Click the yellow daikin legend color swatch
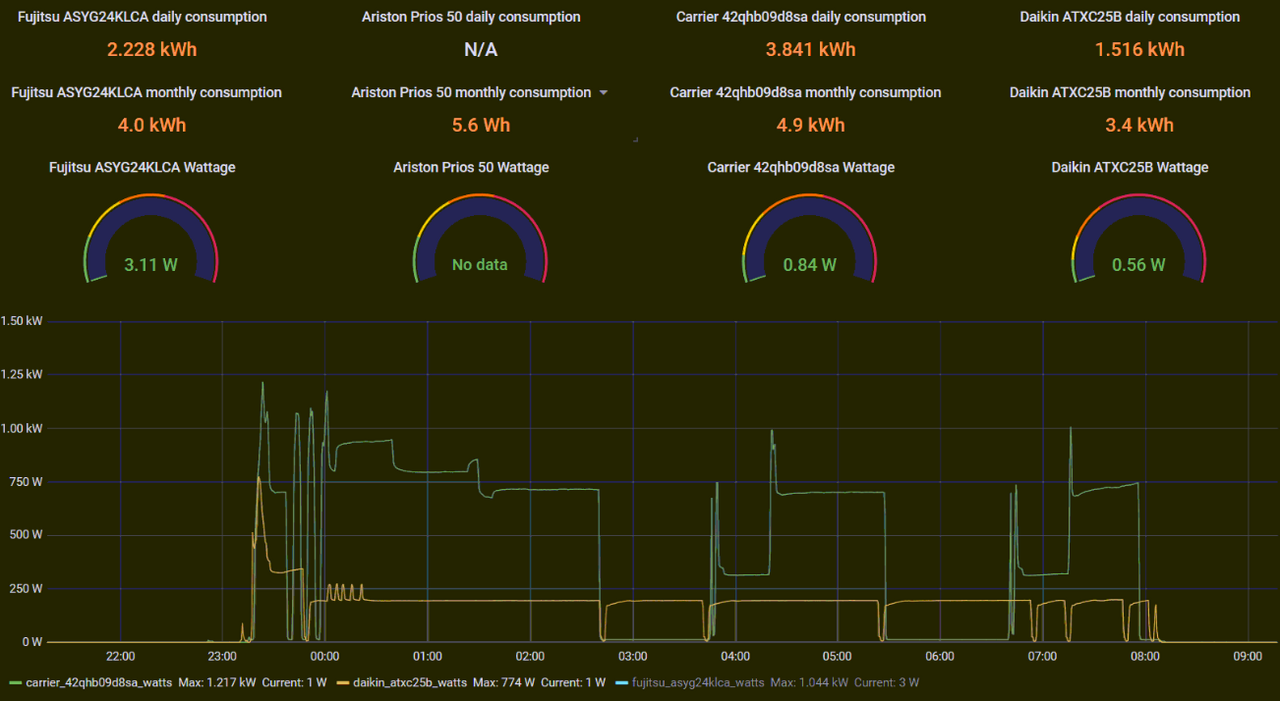Screen dimensions: 1280x701 [x=342, y=683]
